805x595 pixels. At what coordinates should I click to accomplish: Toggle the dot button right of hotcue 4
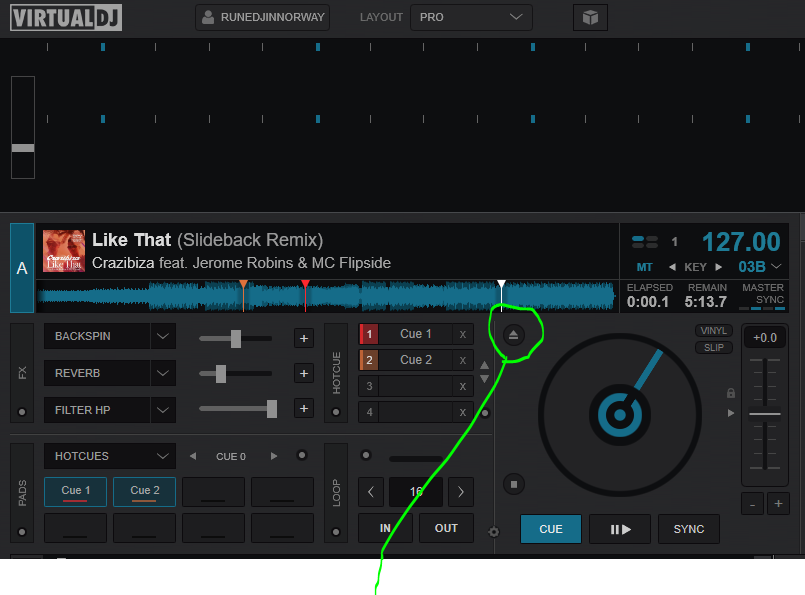point(485,413)
